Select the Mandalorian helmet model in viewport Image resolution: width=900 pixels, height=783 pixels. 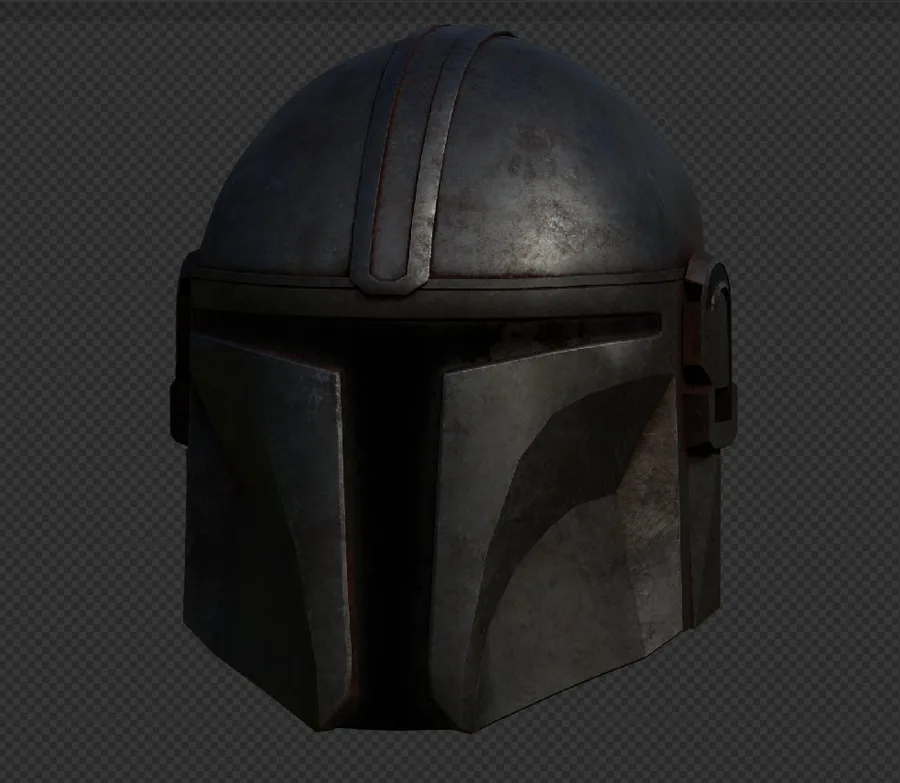451,379
